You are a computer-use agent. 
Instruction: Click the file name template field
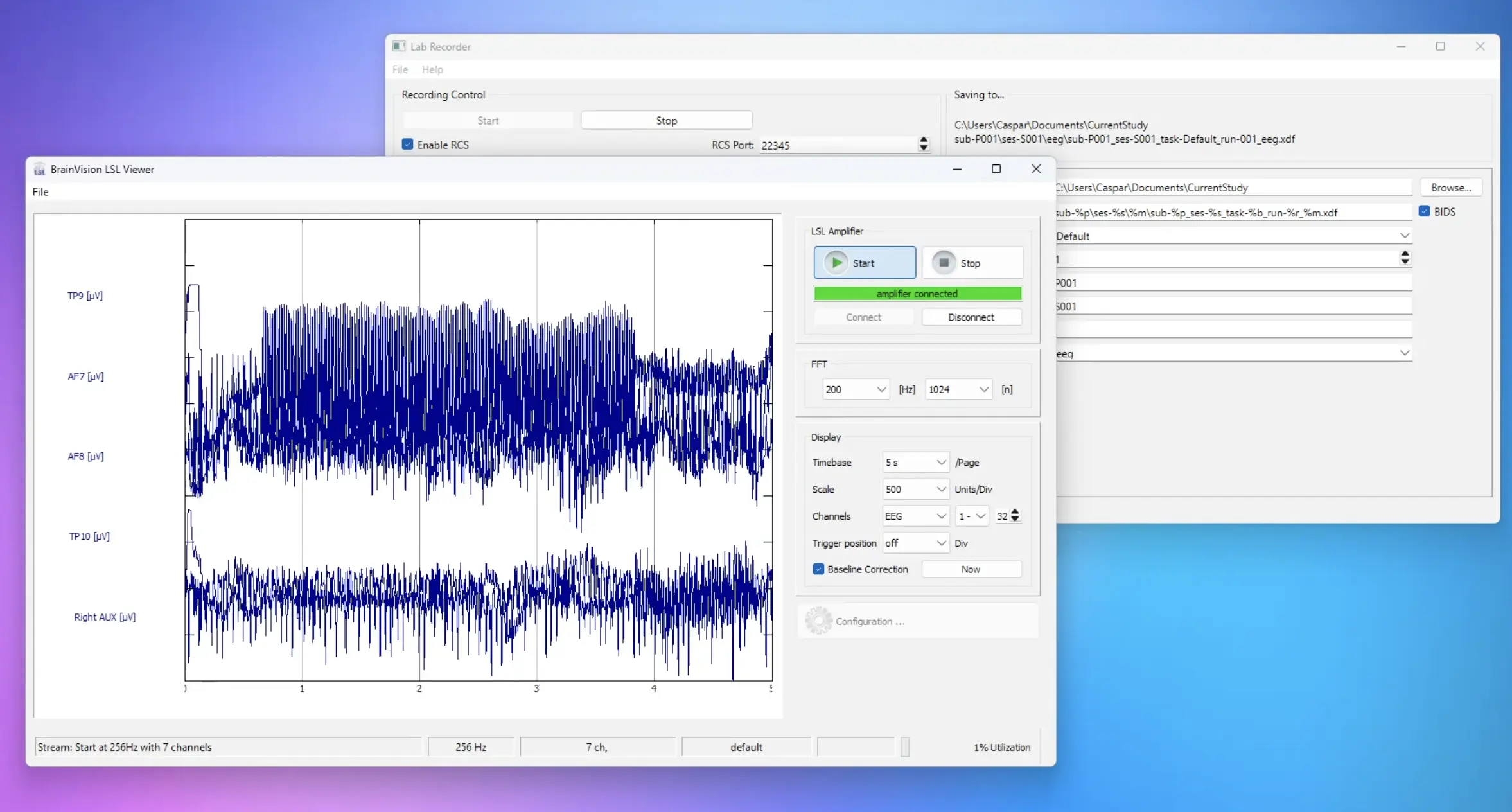coord(1233,213)
